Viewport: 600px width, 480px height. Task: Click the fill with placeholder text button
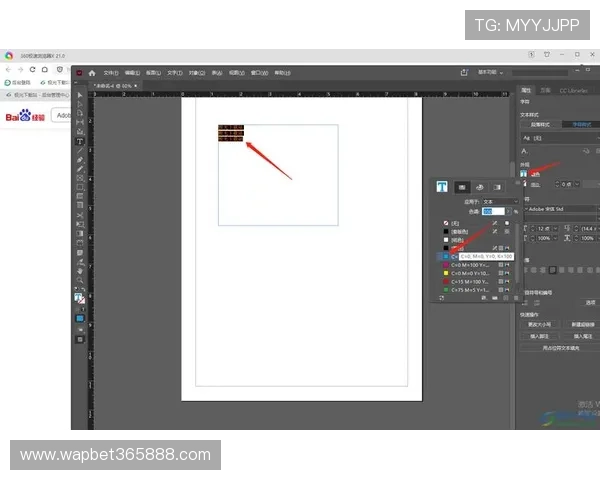[x=558, y=348]
